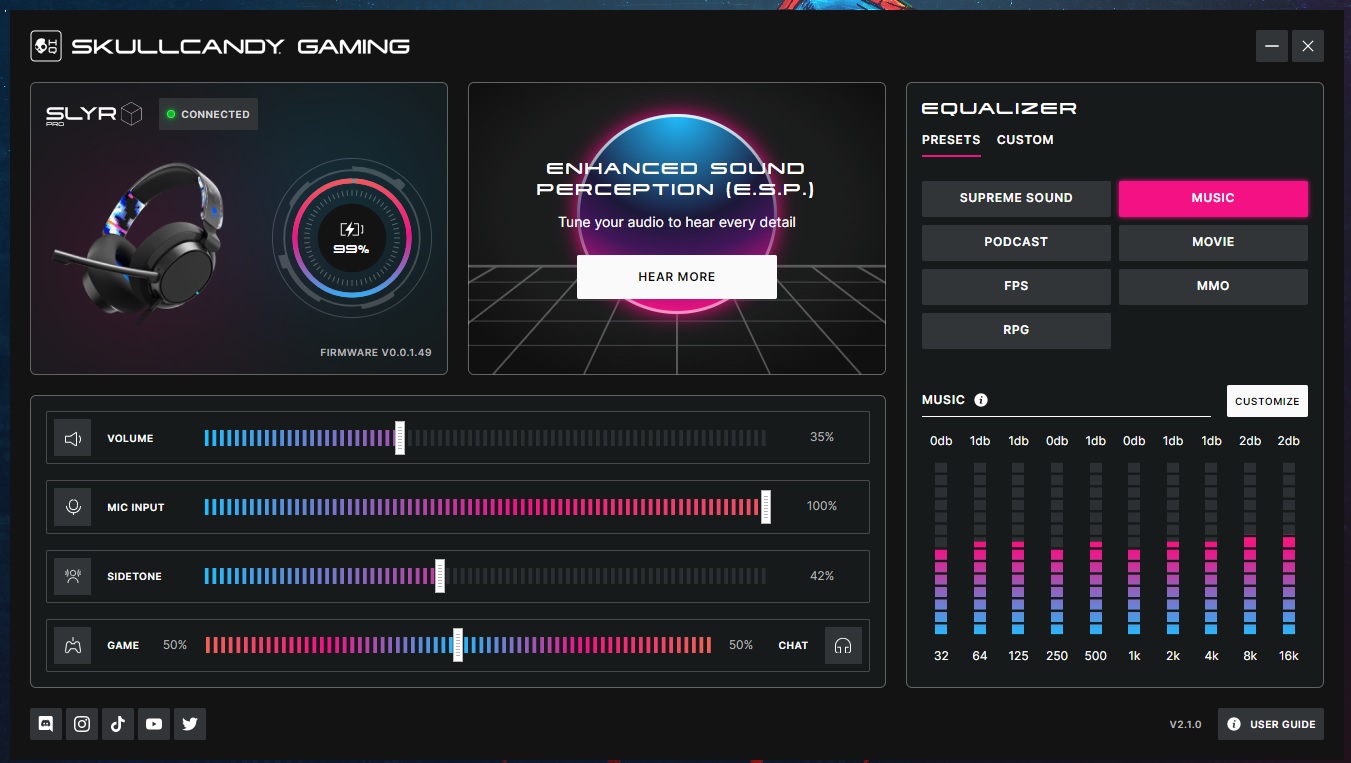Viewport: 1351px width, 763px height.
Task: Click the game controller icon
Action: (x=73, y=645)
